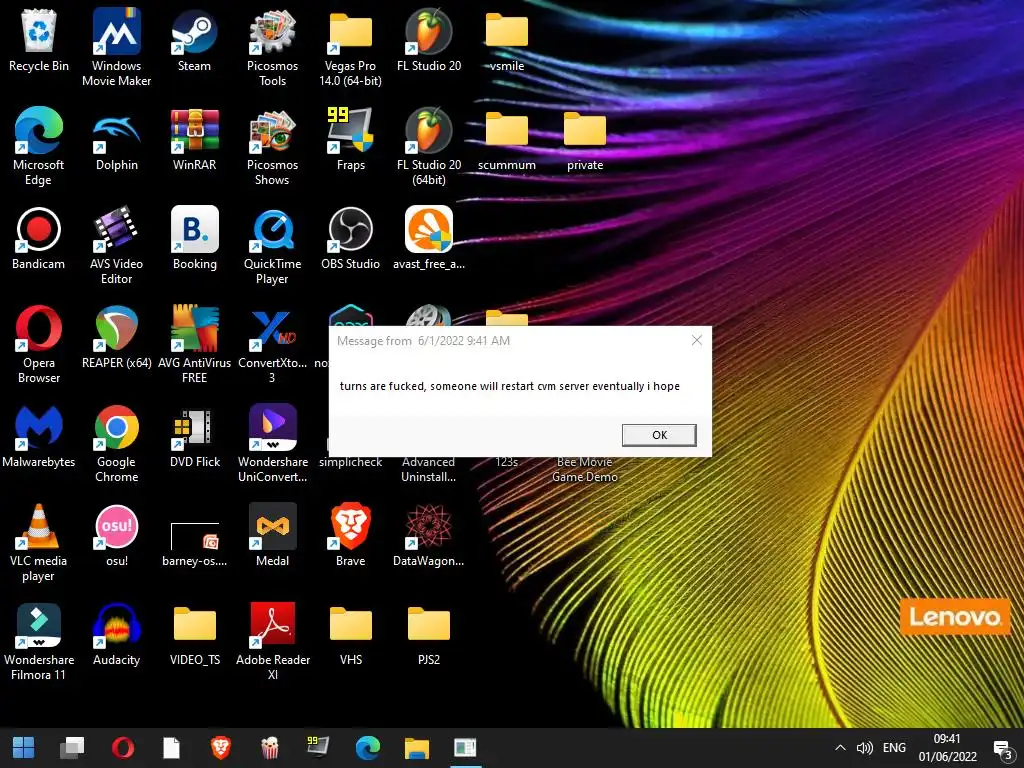Click the blank document taskbar icon
The width and height of the screenshot is (1024, 768).
[171, 748]
